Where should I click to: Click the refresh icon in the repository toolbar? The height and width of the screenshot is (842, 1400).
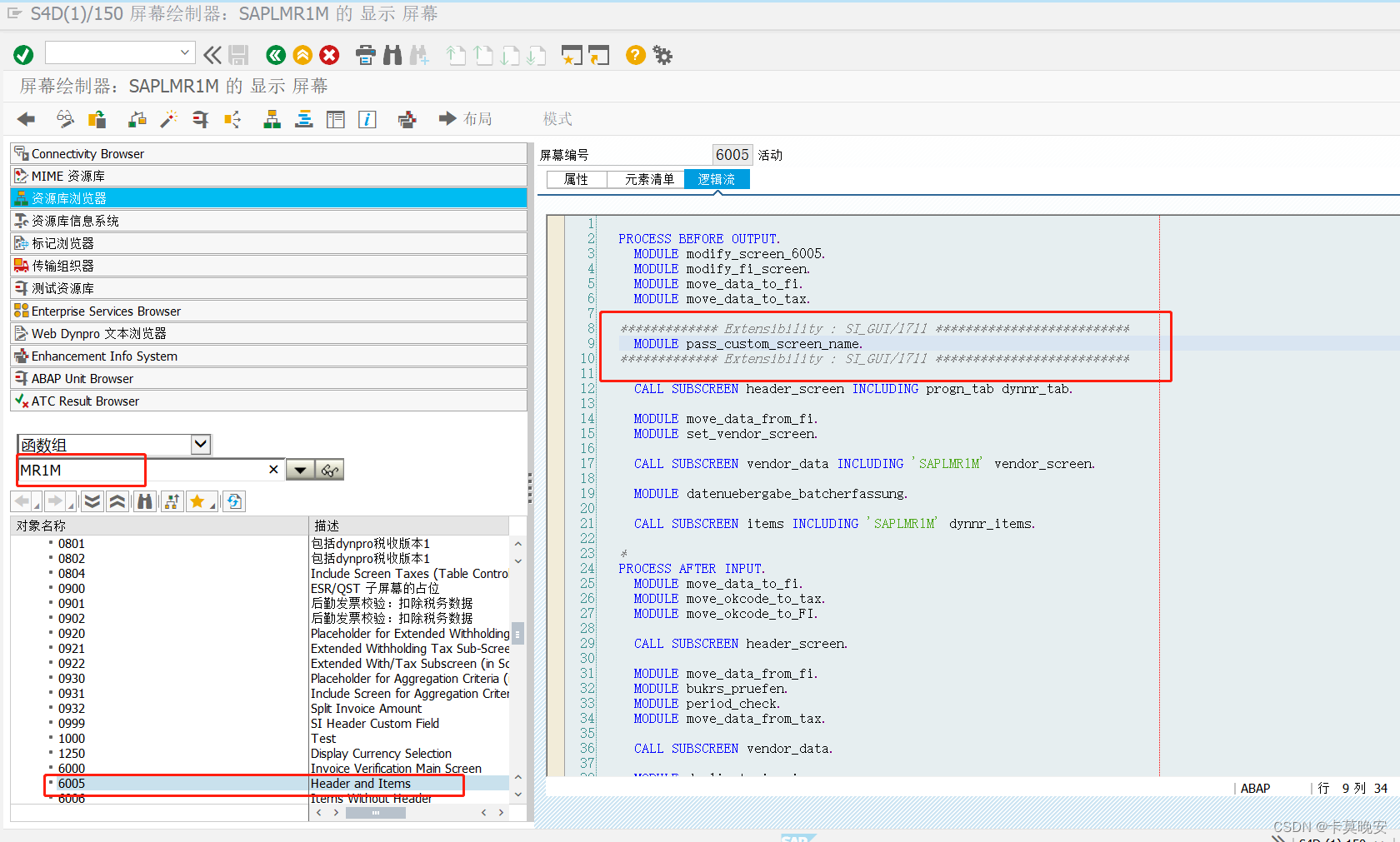click(x=232, y=501)
